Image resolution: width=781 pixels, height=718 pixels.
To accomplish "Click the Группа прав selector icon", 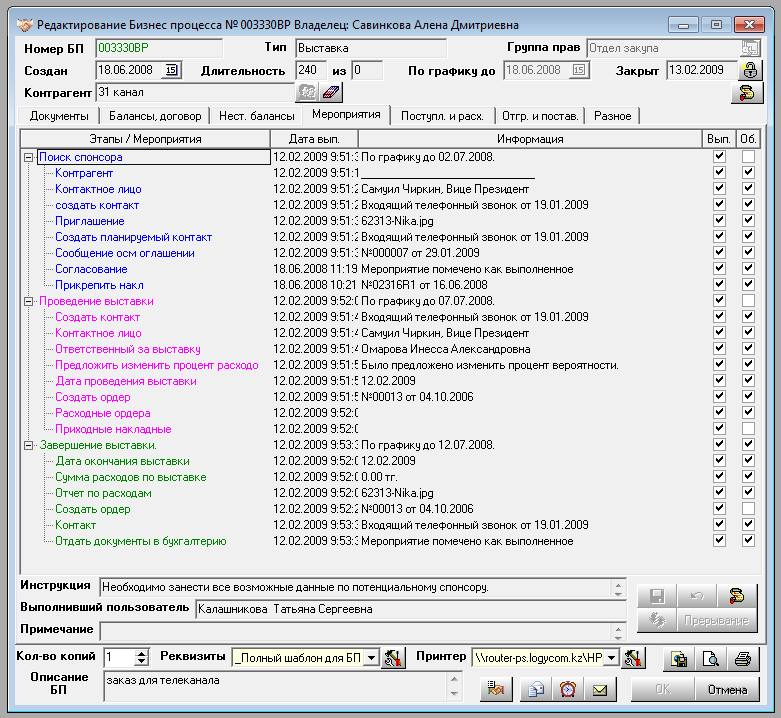I will pos(750,48).
